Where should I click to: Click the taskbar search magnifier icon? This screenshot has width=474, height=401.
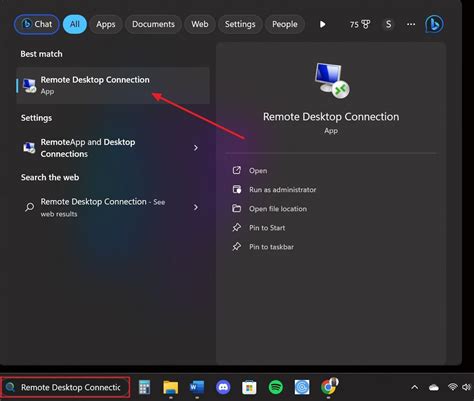tap(10, 387)
